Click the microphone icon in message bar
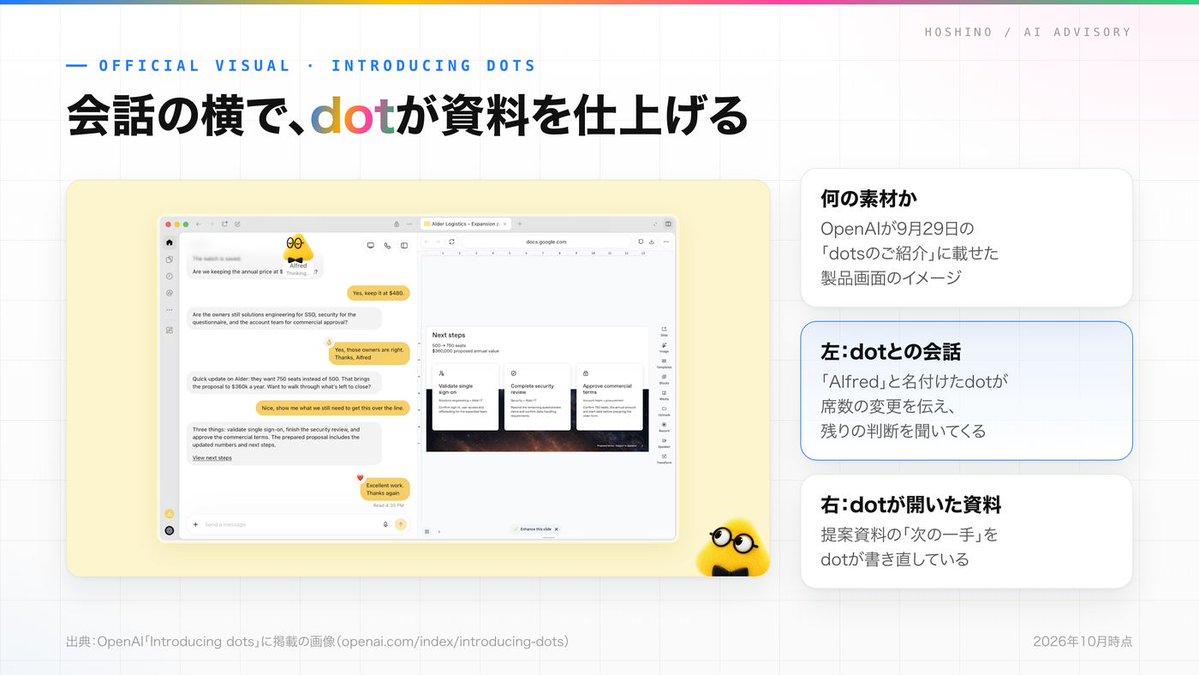 click(385, 524)
